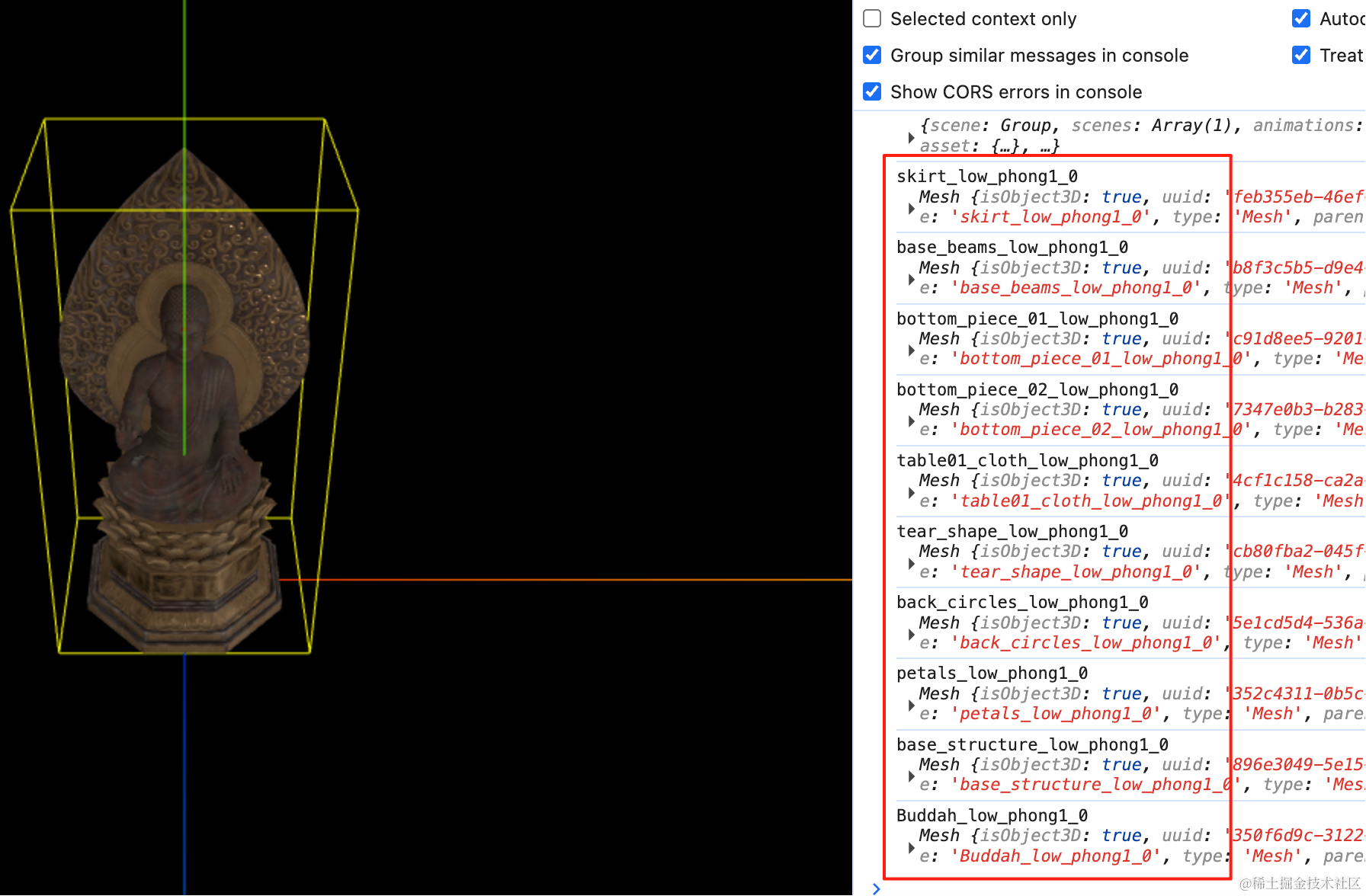Expand the tear_shape_low_phong1_0 Mesh object
Viewport: 1366px width, 896px height.
pyautogui.click(x=911, y=563)
